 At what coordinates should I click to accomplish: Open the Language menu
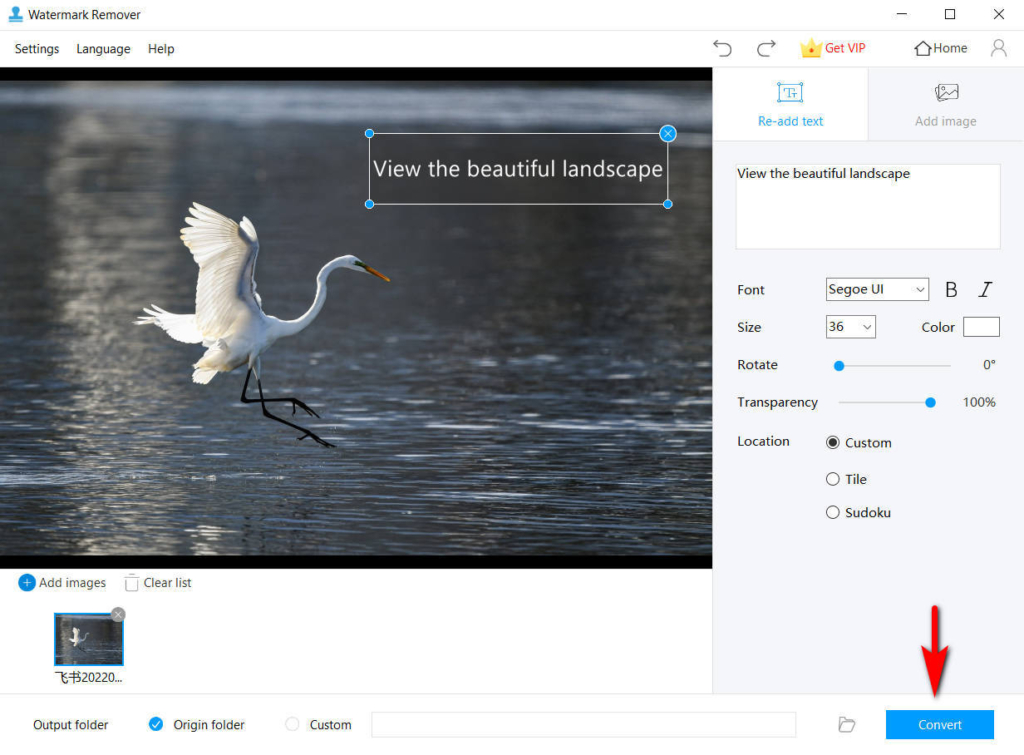click(x=103, y=48)
